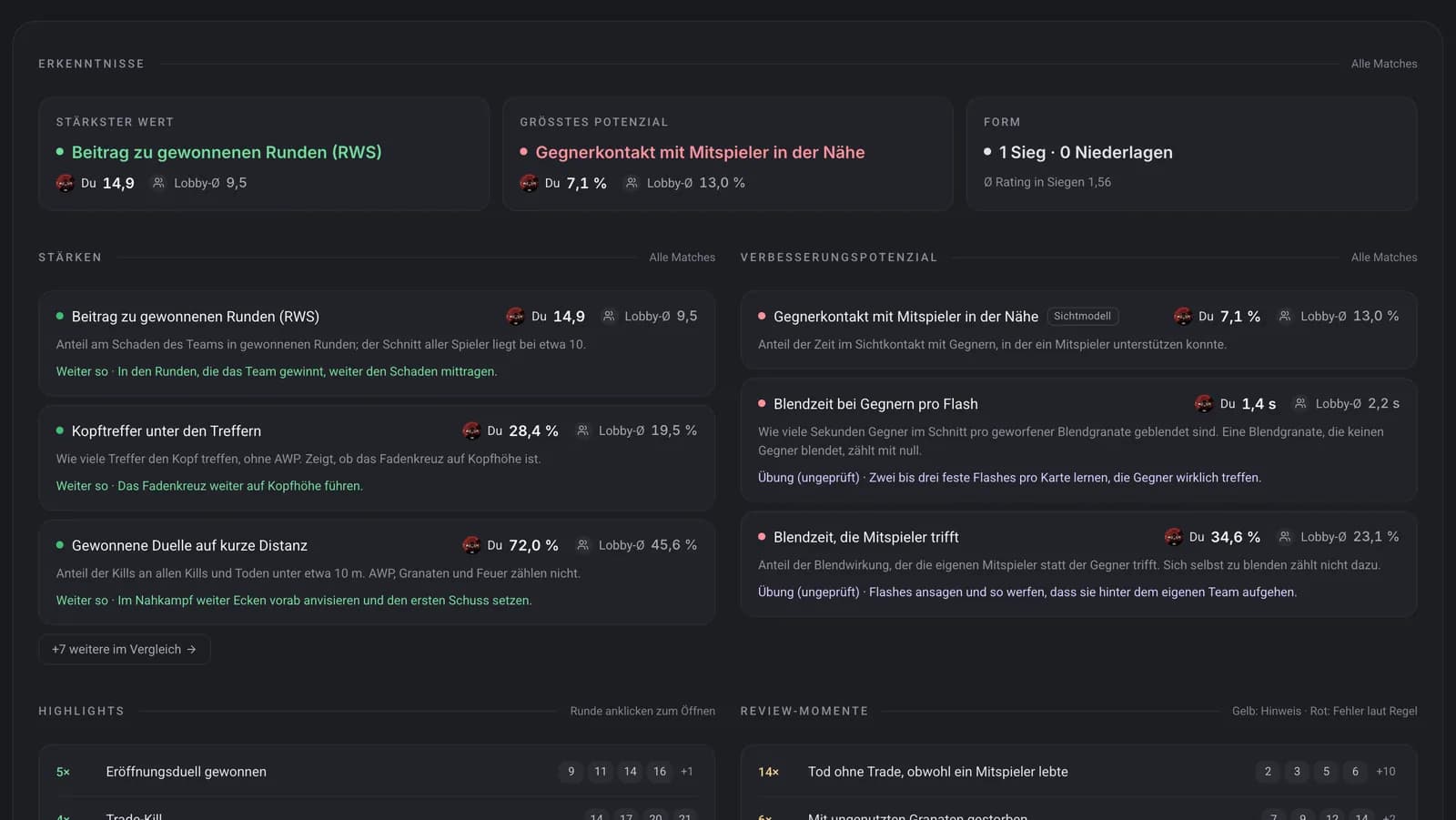Click avatar in 'Gewonnene Duelle auf kurze Distanz' row
Viewport: 1456px width, 820px height.
pos(471,545)
